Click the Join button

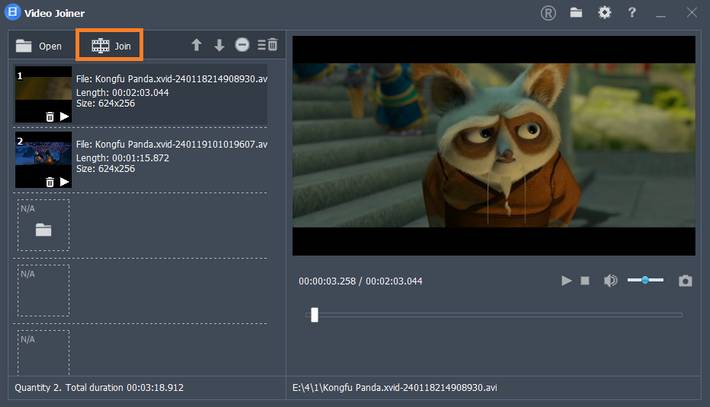(x=110, y=46)
